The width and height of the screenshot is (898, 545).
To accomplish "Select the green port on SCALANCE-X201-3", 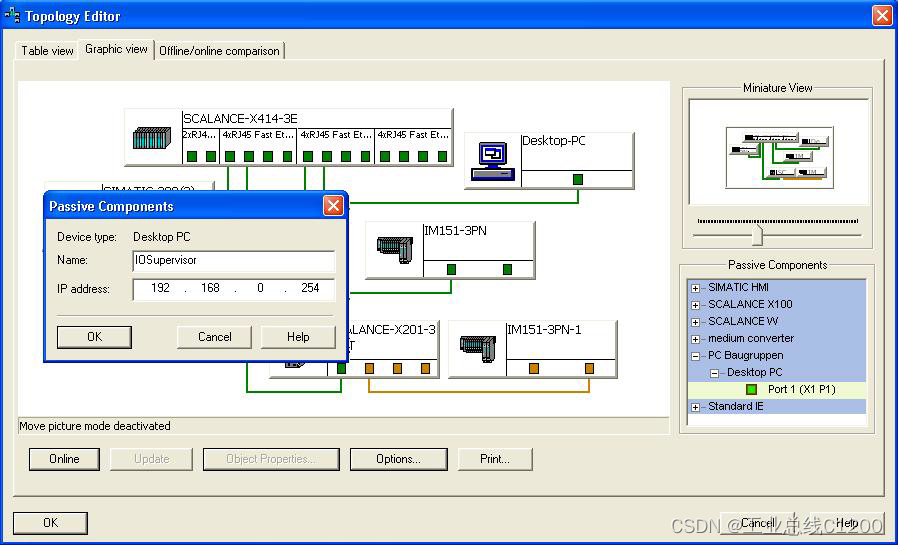I will [341, 368].
